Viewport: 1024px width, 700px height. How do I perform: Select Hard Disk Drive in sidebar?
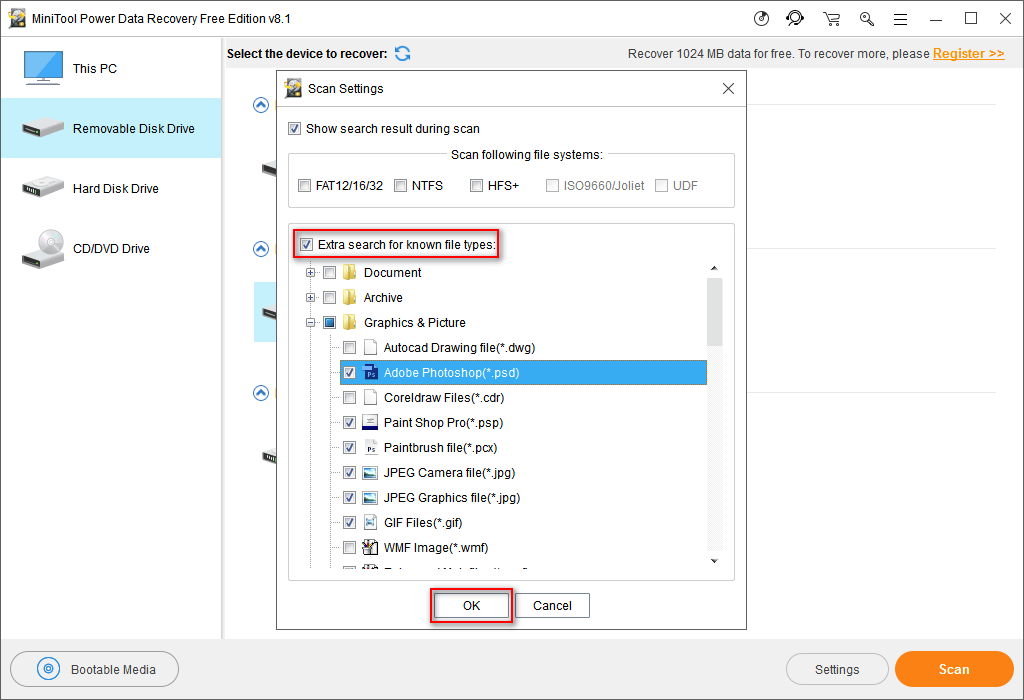pyautogui.click(x=111, y=188)
